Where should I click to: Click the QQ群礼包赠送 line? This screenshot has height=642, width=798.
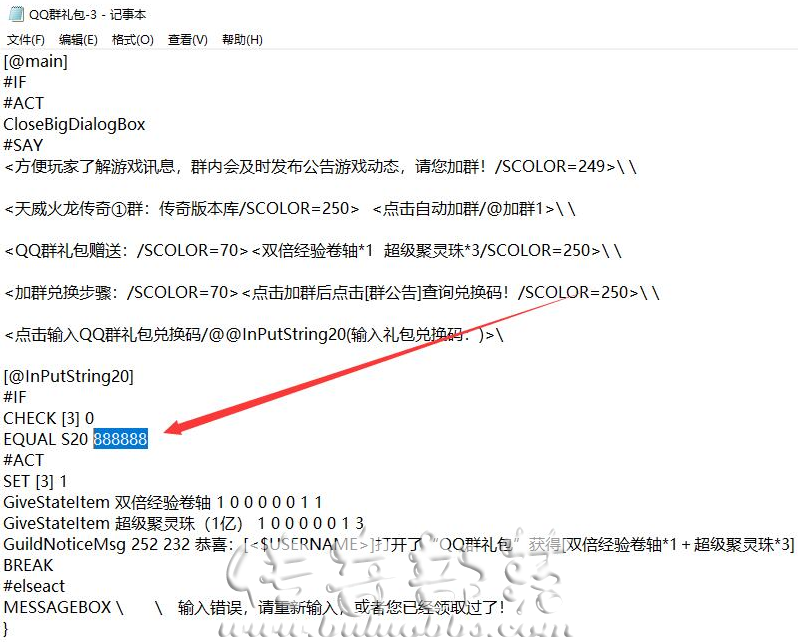(x=312, y=250)
